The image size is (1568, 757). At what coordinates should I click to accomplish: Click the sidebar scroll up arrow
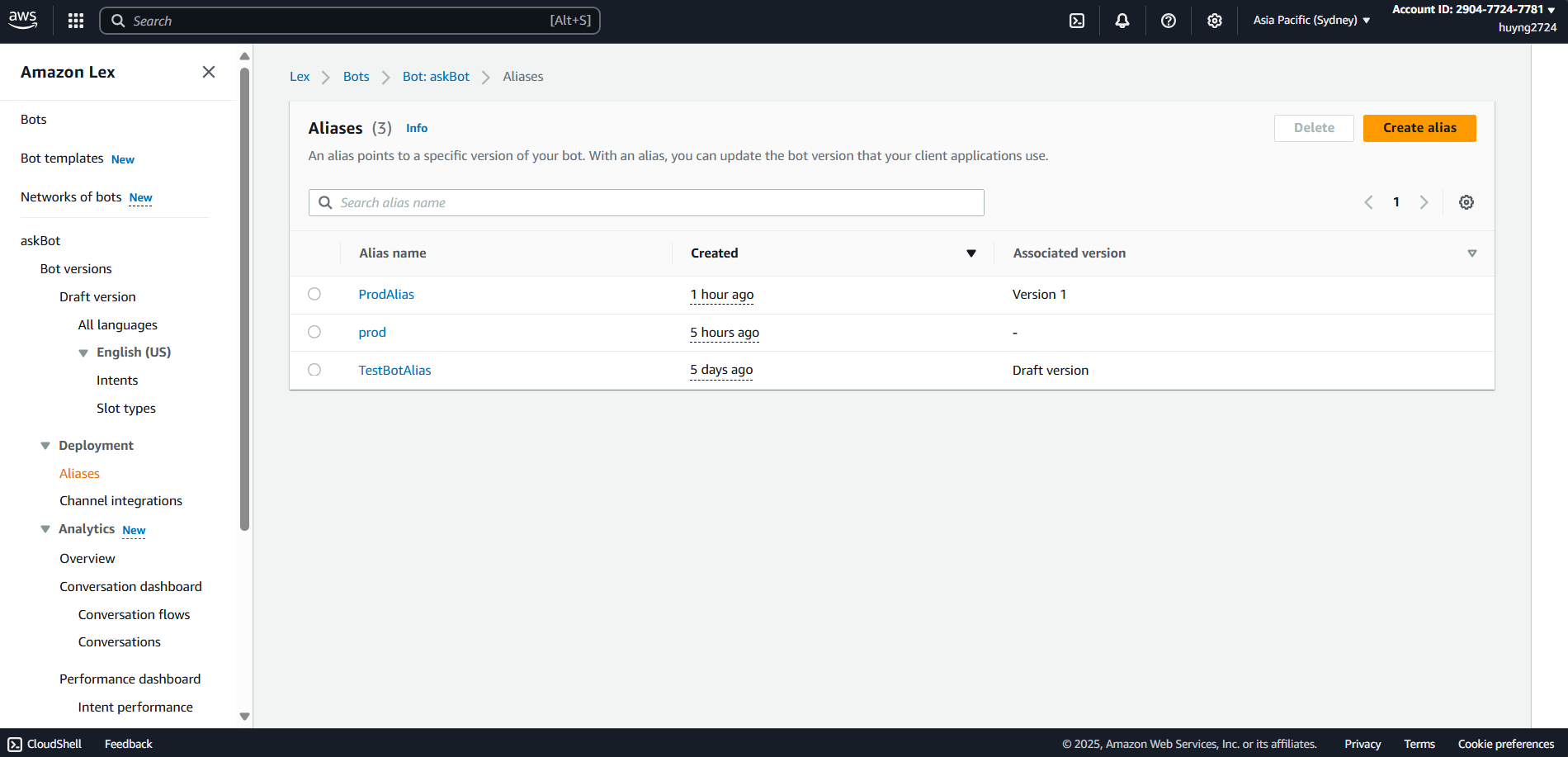click(x=244, y=56)
